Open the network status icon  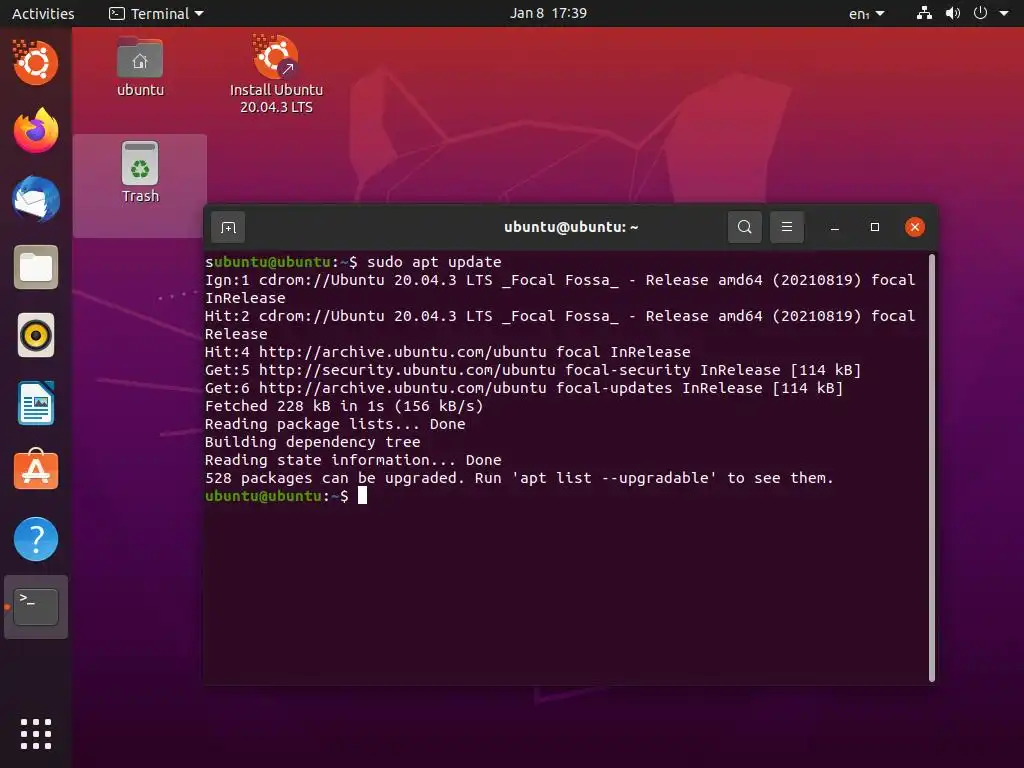click(x=923, y=13)
